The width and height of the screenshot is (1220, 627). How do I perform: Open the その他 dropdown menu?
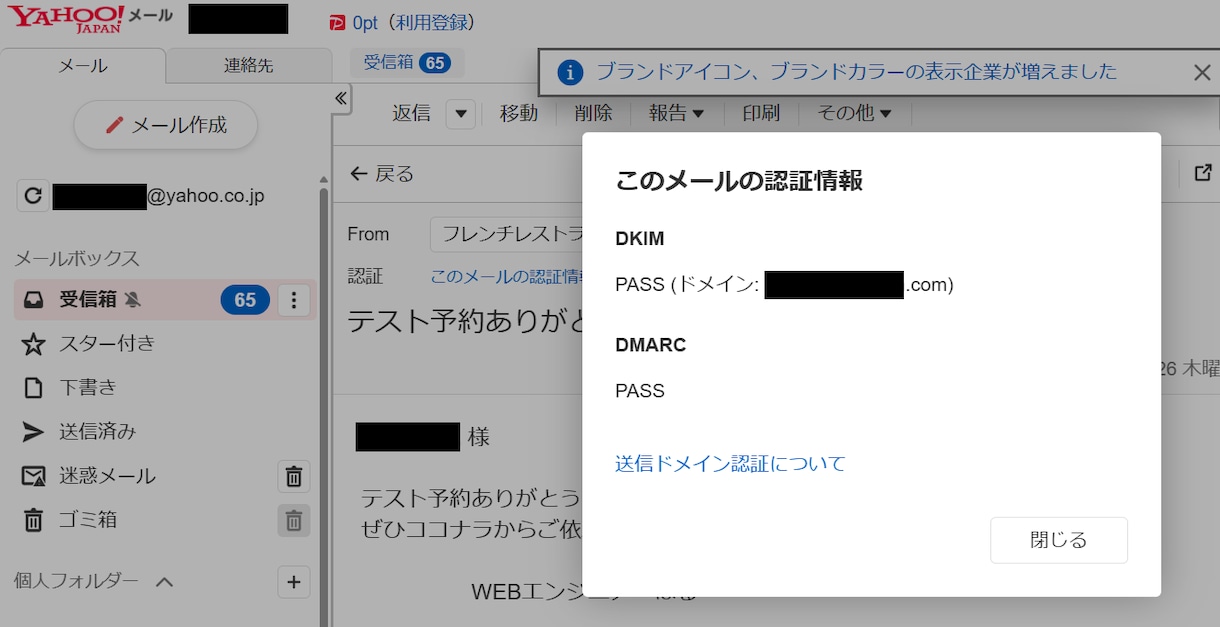click(854, 114)
